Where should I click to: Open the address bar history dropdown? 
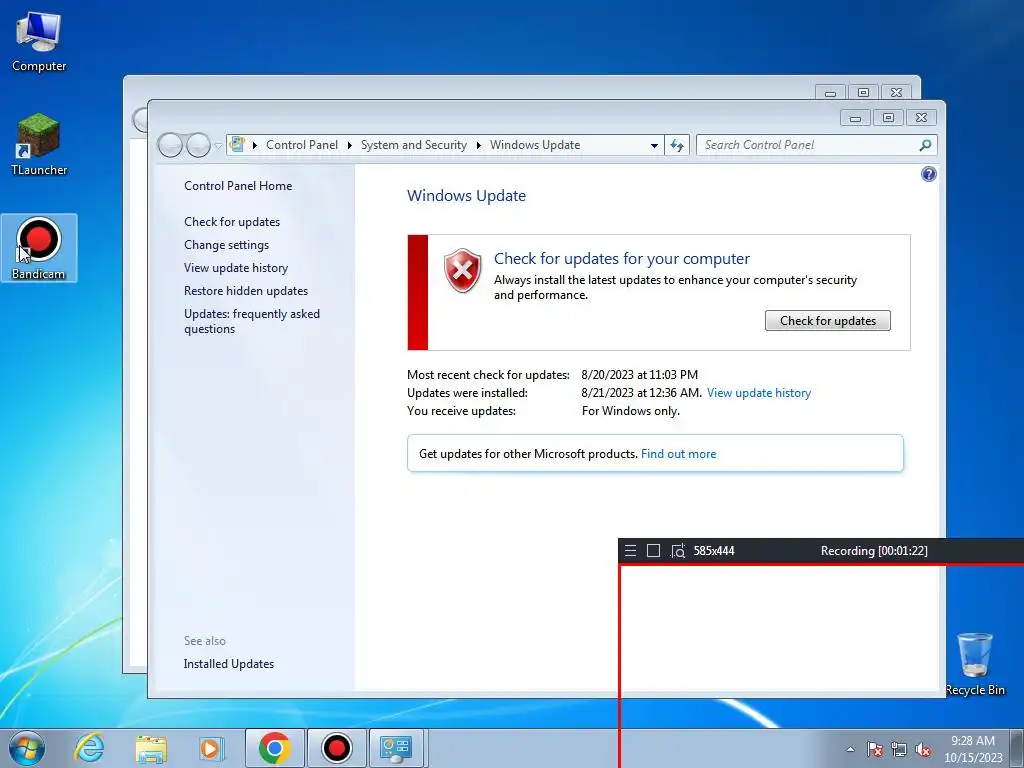(x=654, y=146)
